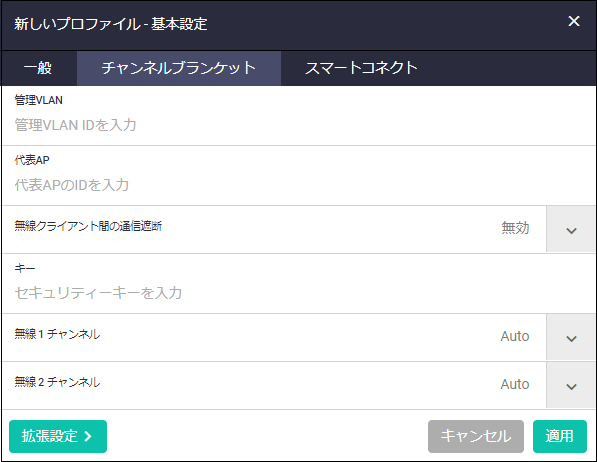This screenshot has width=597, height=462.
Task: Focus the 代表AP ID input field
Action: coord(298,185)
